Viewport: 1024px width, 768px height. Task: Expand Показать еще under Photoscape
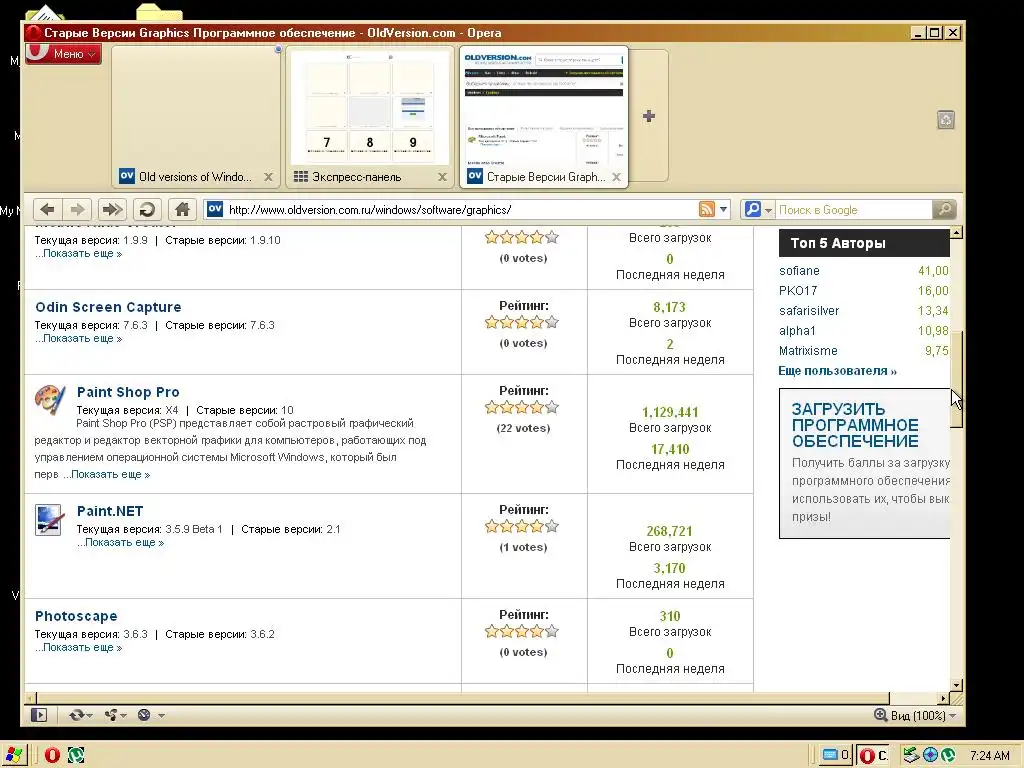click(78, 647)
